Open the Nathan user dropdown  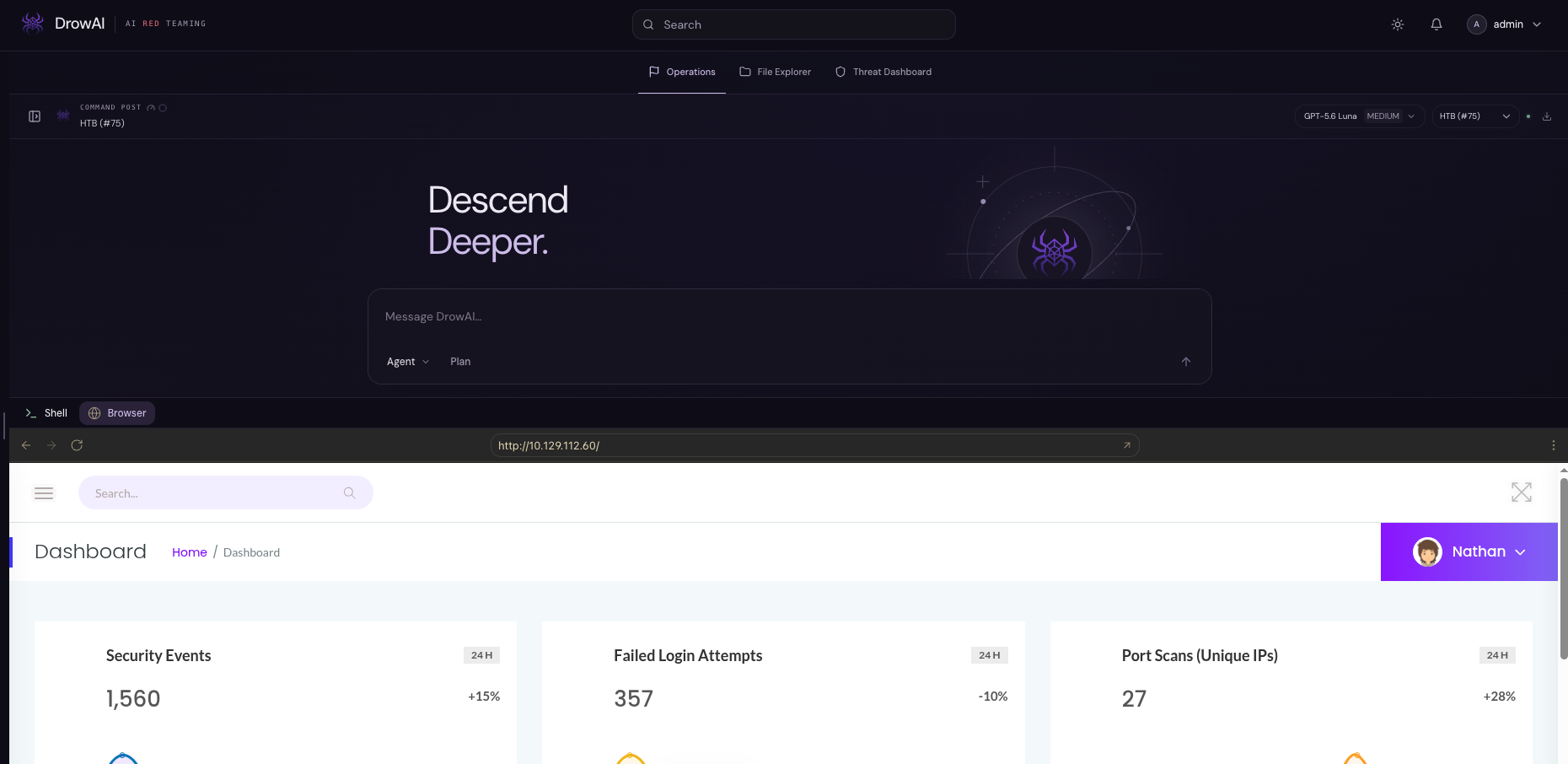point(1469,551)
